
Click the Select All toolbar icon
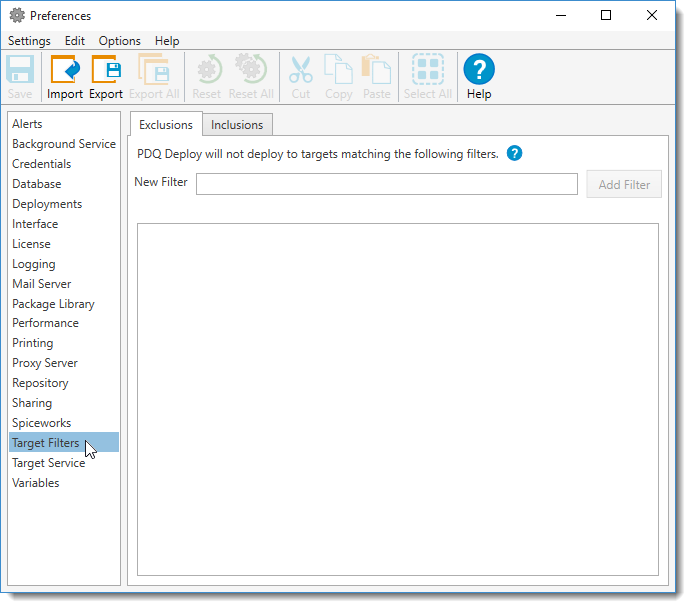click(428, 69)
